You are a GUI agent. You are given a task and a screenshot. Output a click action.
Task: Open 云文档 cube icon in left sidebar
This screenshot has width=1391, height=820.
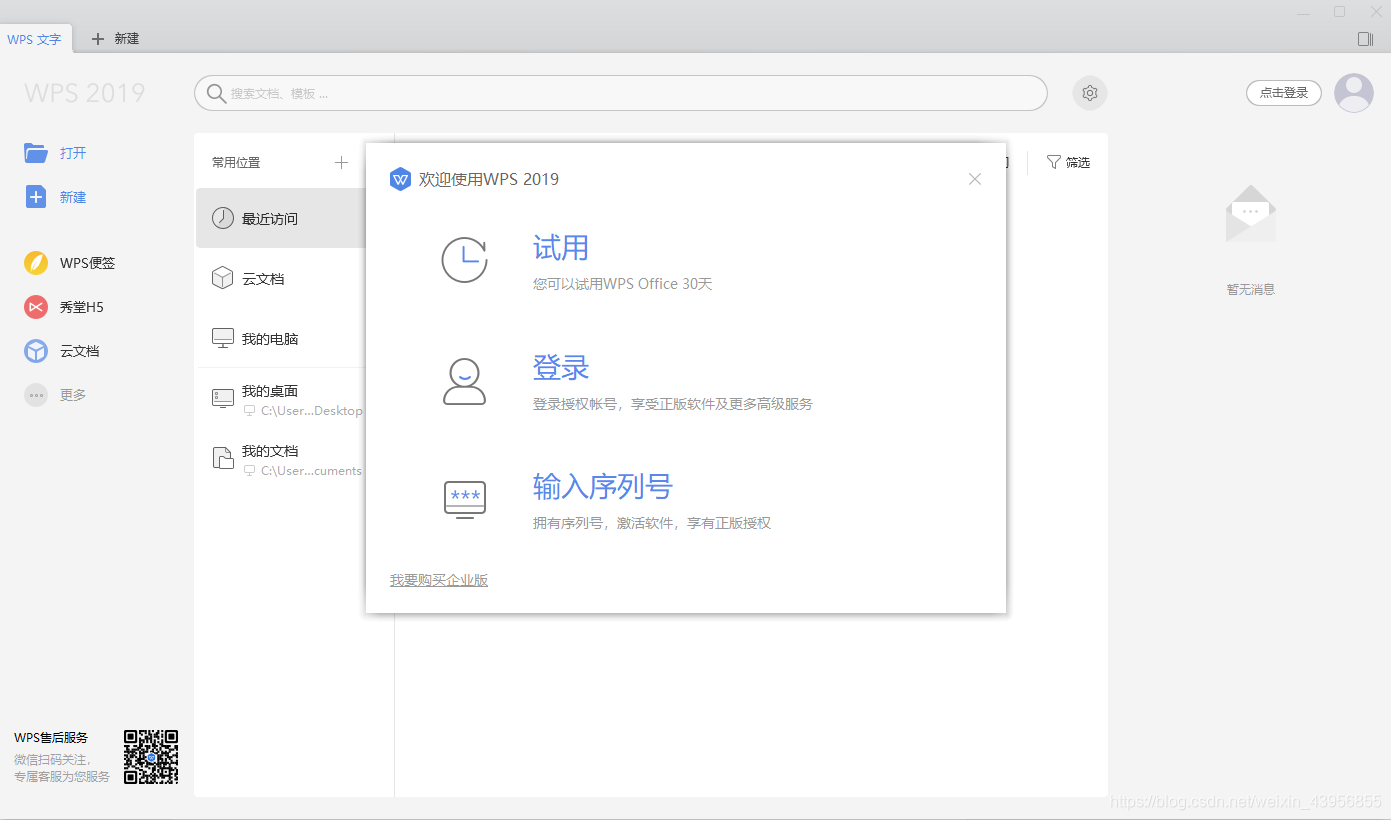pyautogui.click(x=36, y=351)
